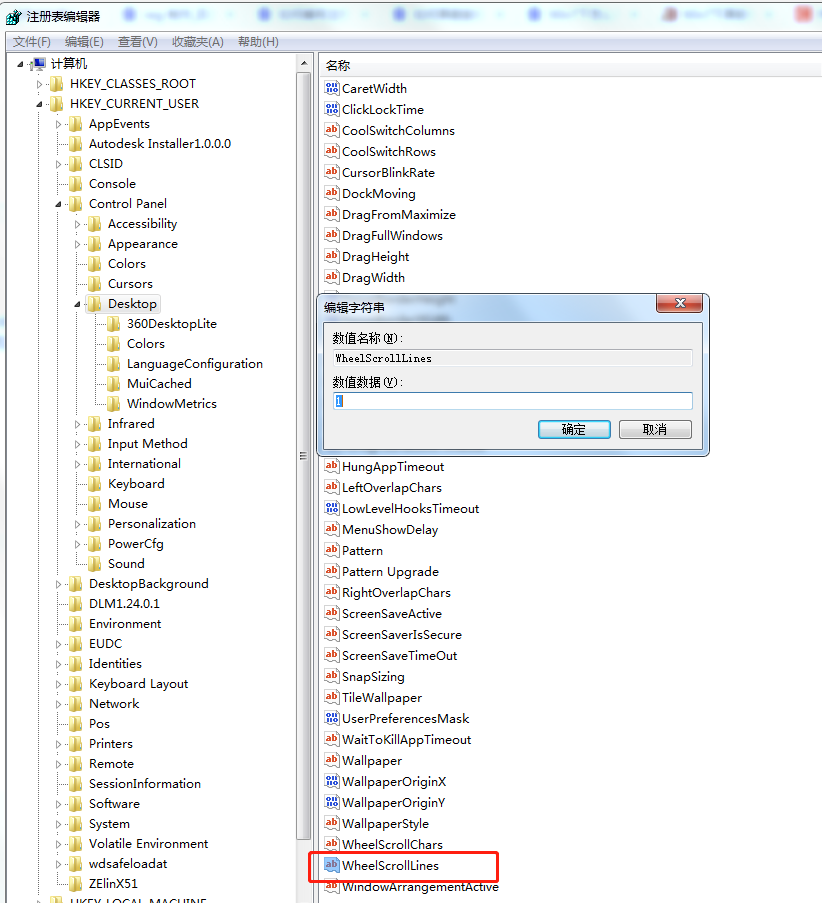Click the WindowMetrics folder icon
The width and height of the screenshot is (822, 903).
(x=113, y=404)
